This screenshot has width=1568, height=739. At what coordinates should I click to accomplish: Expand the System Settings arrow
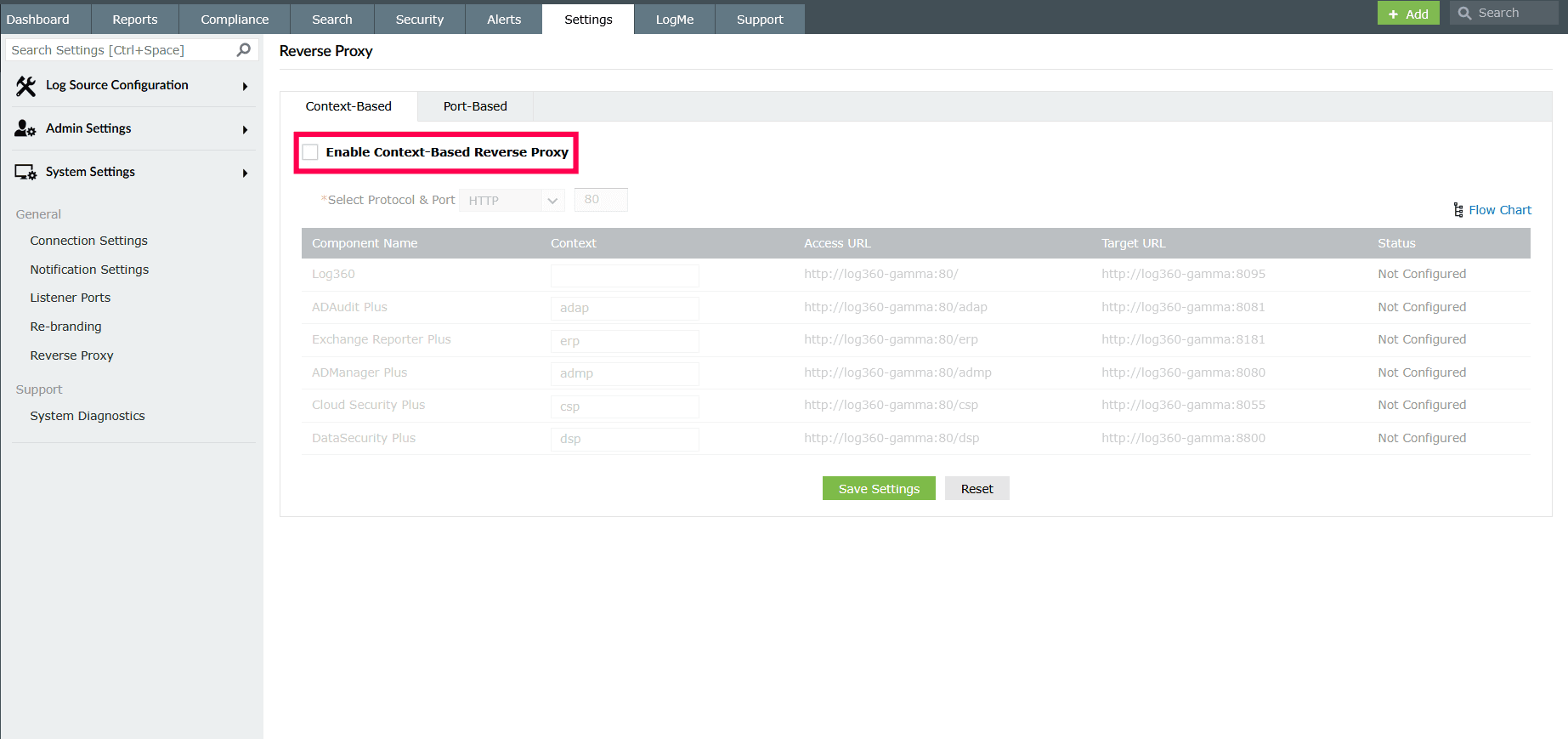pyautogui.click(x=245, y=173)
